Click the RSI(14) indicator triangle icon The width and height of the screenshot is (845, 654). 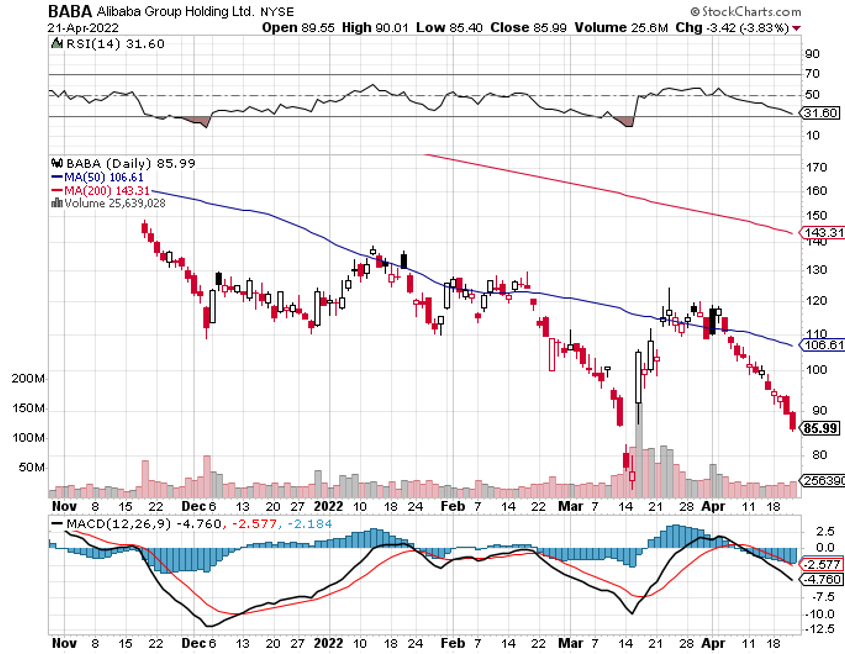tap(57, 44)
